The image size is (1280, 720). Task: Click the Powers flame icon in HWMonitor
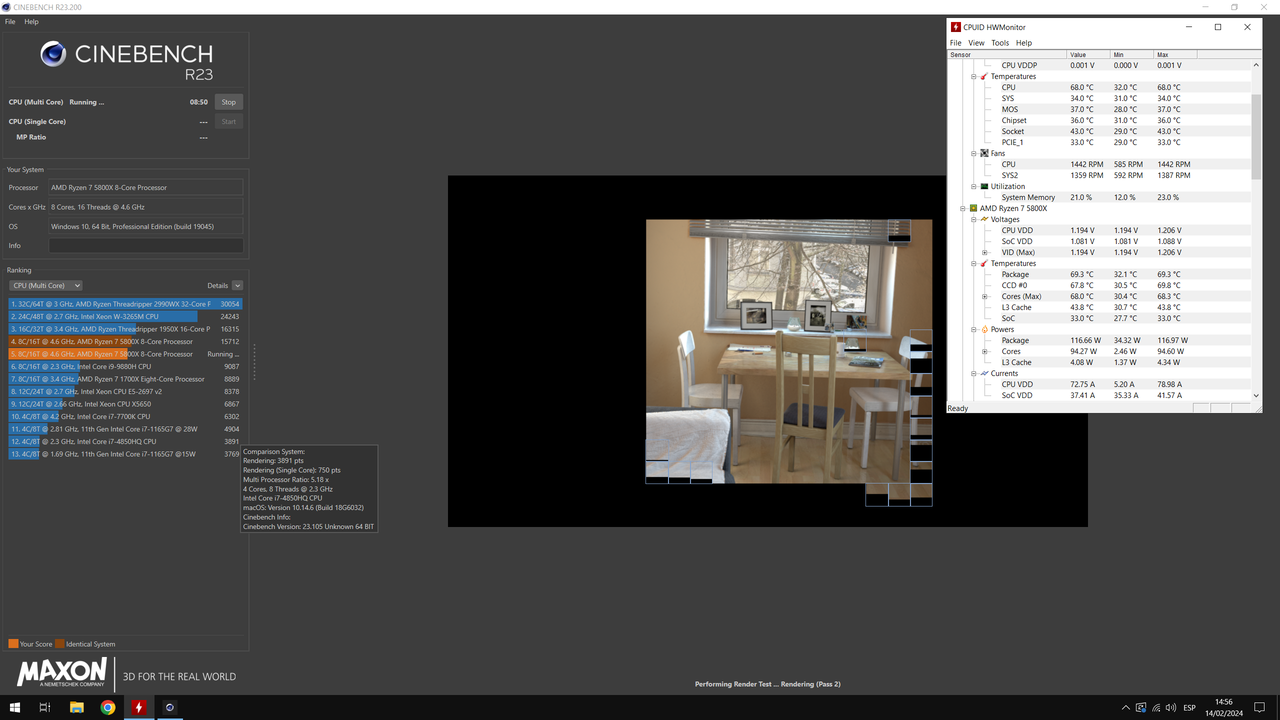click(x=984, y=329)
